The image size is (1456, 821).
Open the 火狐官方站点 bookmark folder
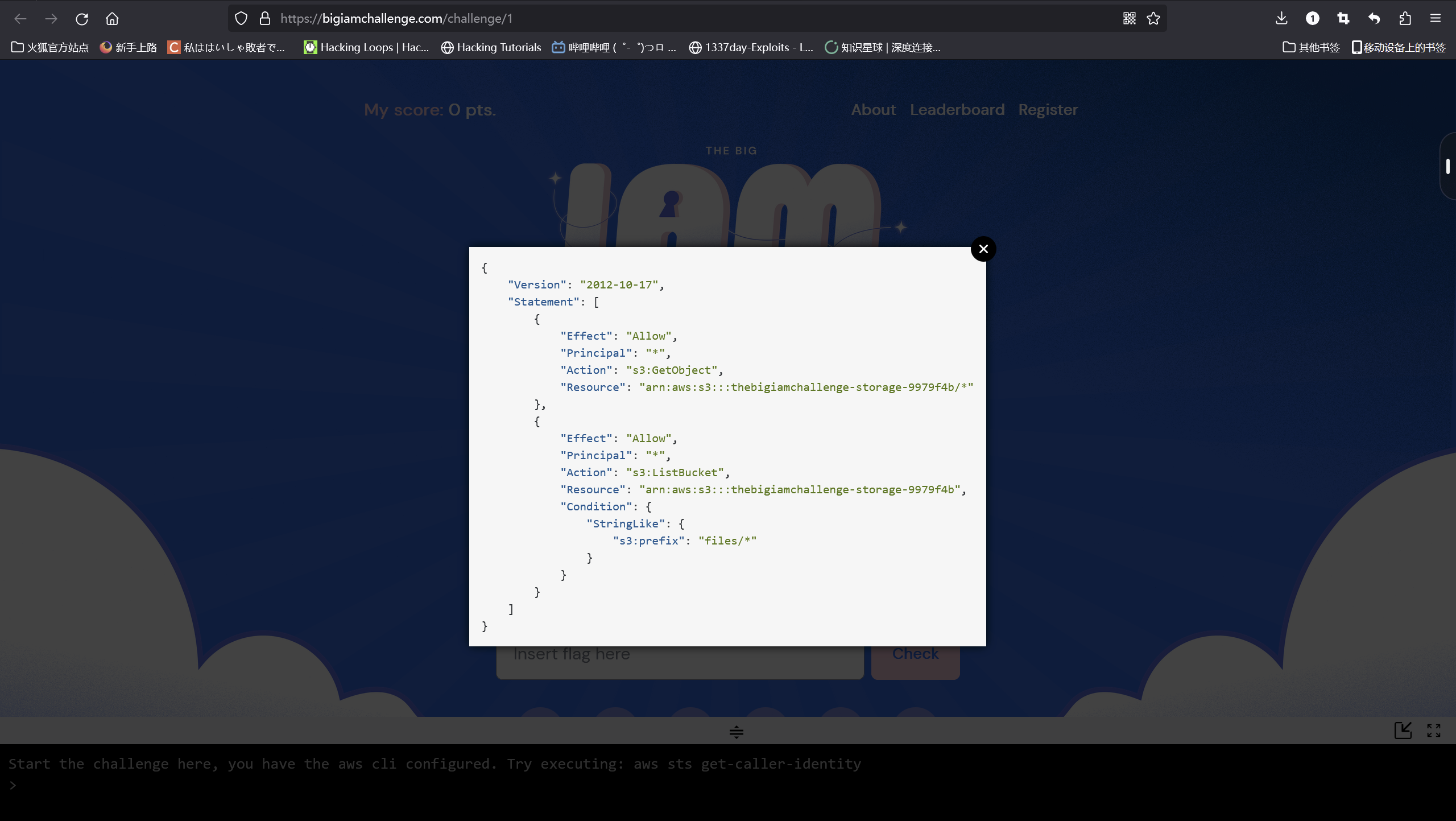tap(50, 47)
